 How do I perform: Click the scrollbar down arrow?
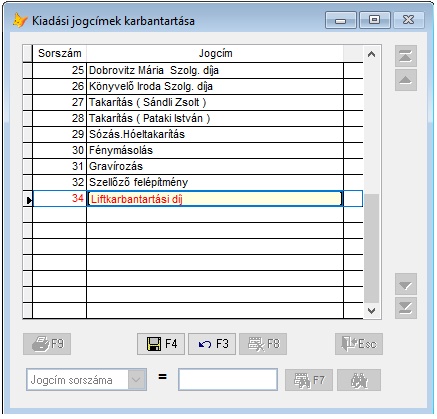pos(371,311)
